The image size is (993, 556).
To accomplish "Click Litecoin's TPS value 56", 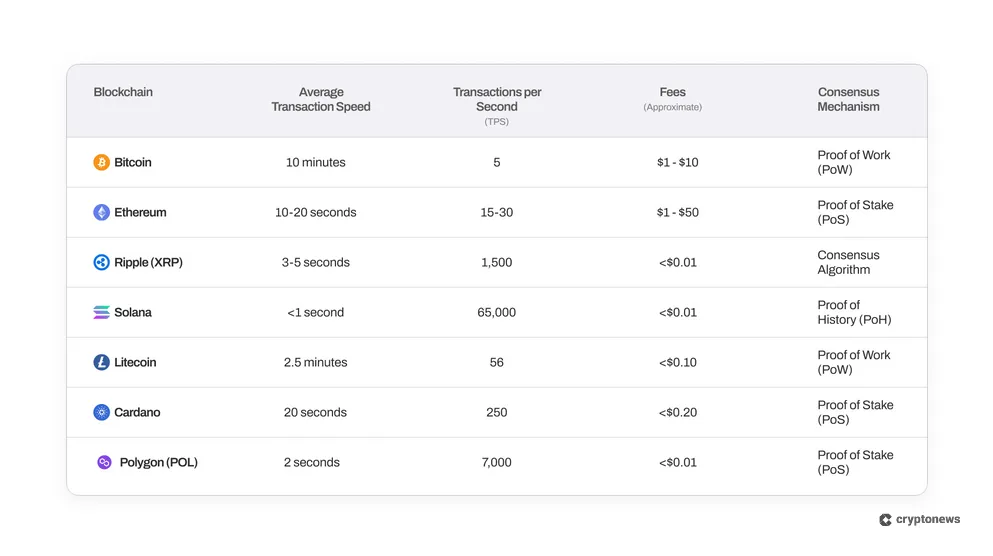I will [x=496, y=362].
